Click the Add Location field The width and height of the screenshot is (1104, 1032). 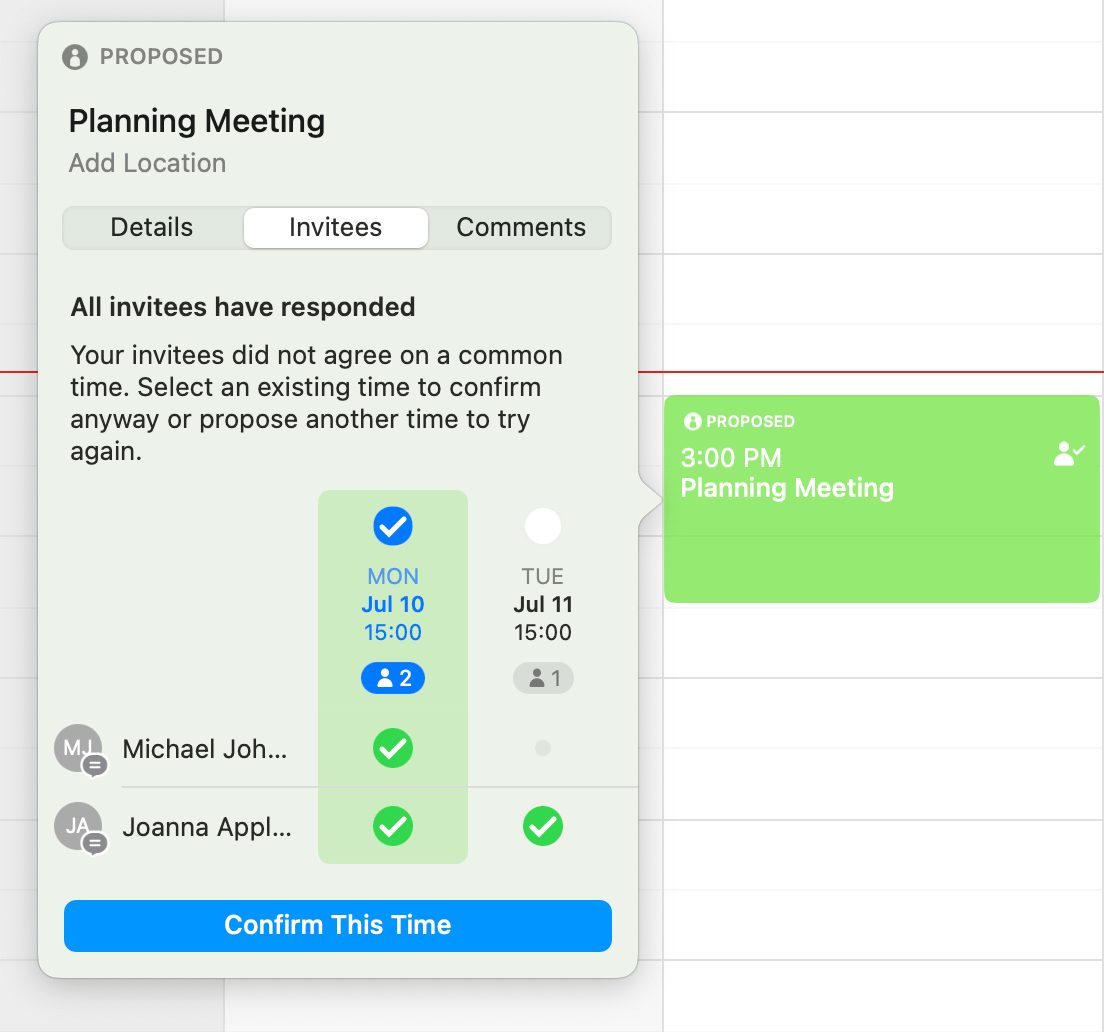point(148,163)
